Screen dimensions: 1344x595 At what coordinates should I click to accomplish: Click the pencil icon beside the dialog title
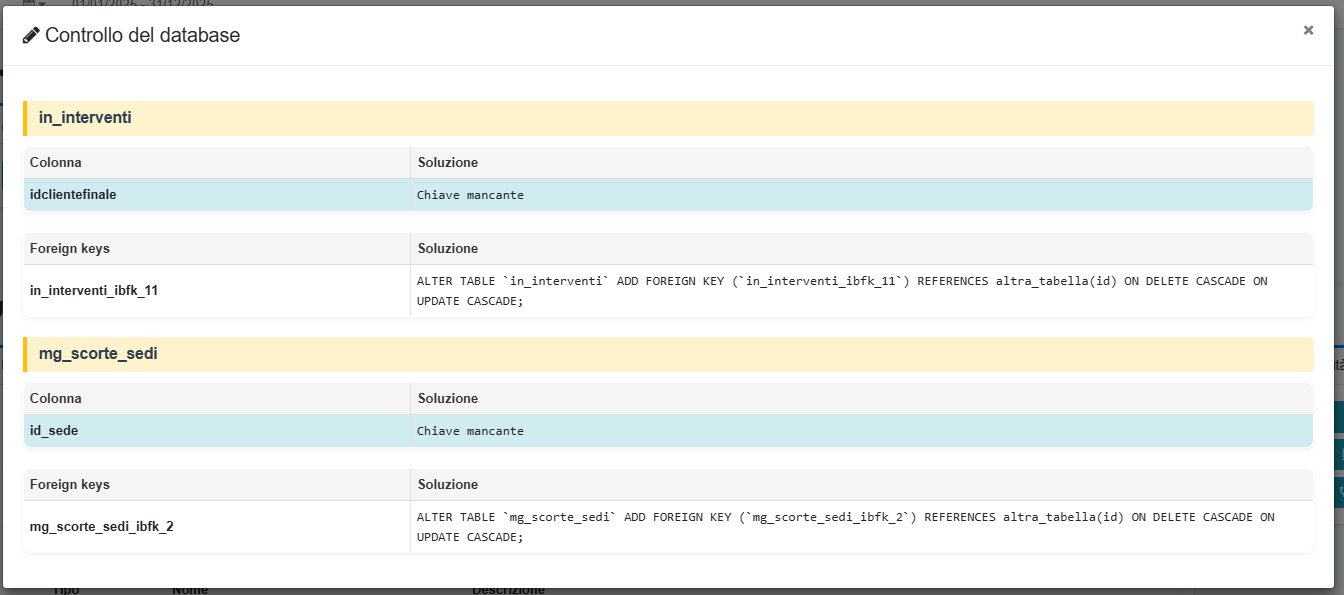[x=31, y=36]
